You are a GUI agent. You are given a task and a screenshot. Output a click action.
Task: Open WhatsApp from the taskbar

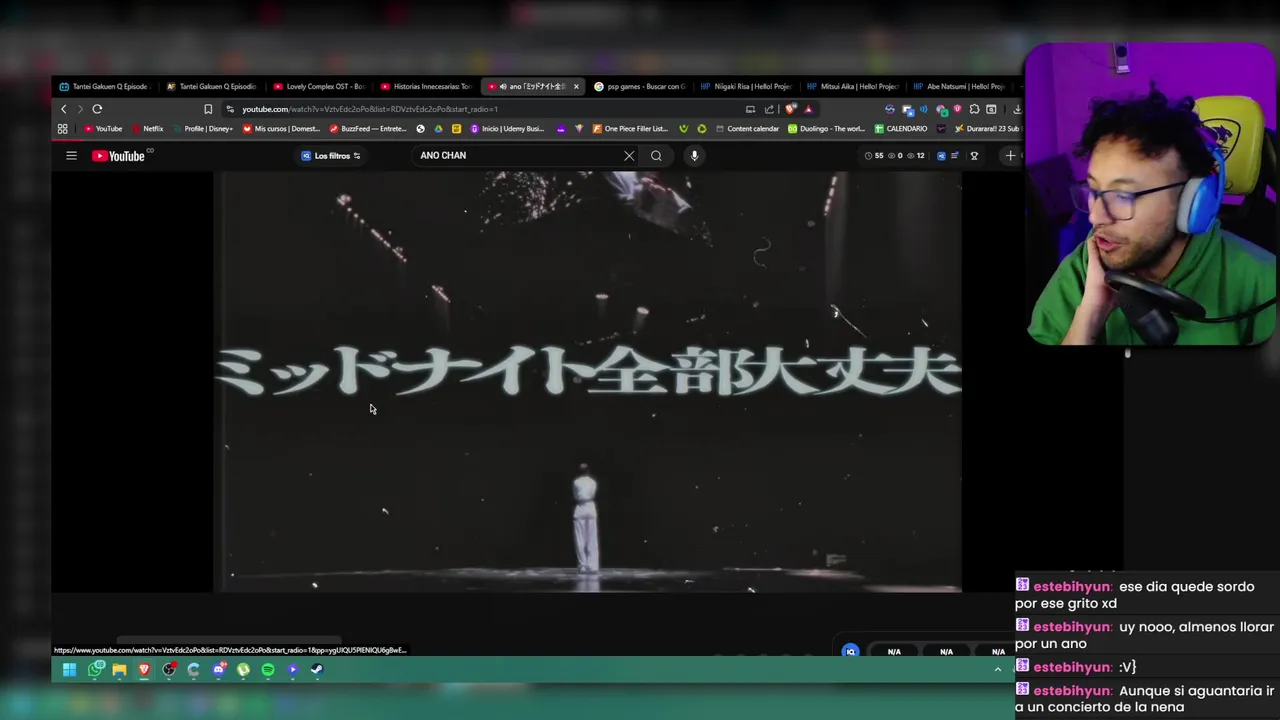pos(95,670)
